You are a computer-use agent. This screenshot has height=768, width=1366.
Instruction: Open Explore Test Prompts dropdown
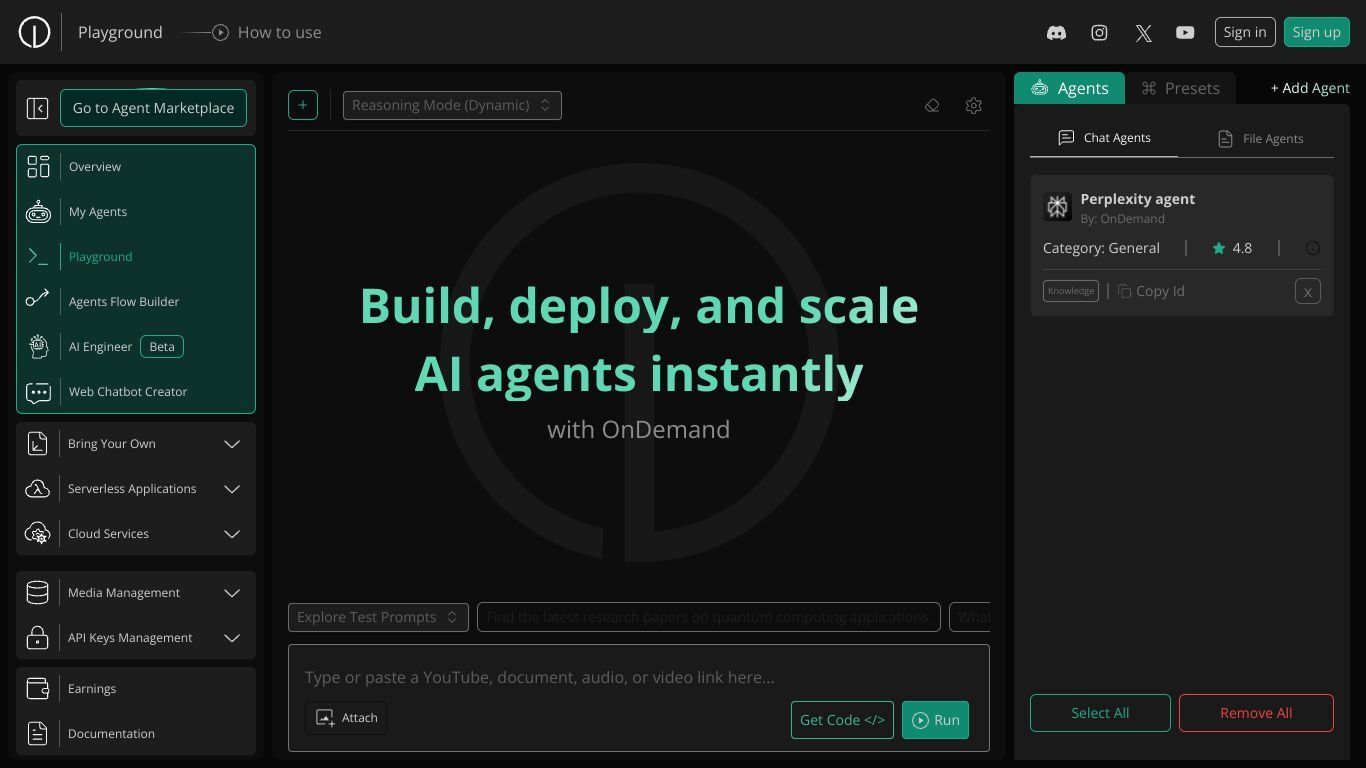[x=378, y=617]
